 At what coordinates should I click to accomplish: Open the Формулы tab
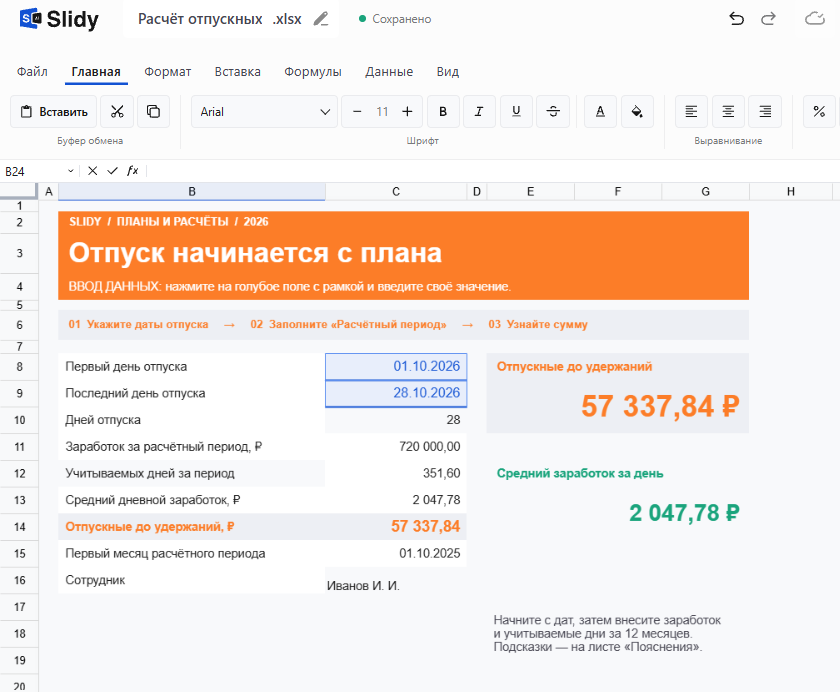pos(313,72)
